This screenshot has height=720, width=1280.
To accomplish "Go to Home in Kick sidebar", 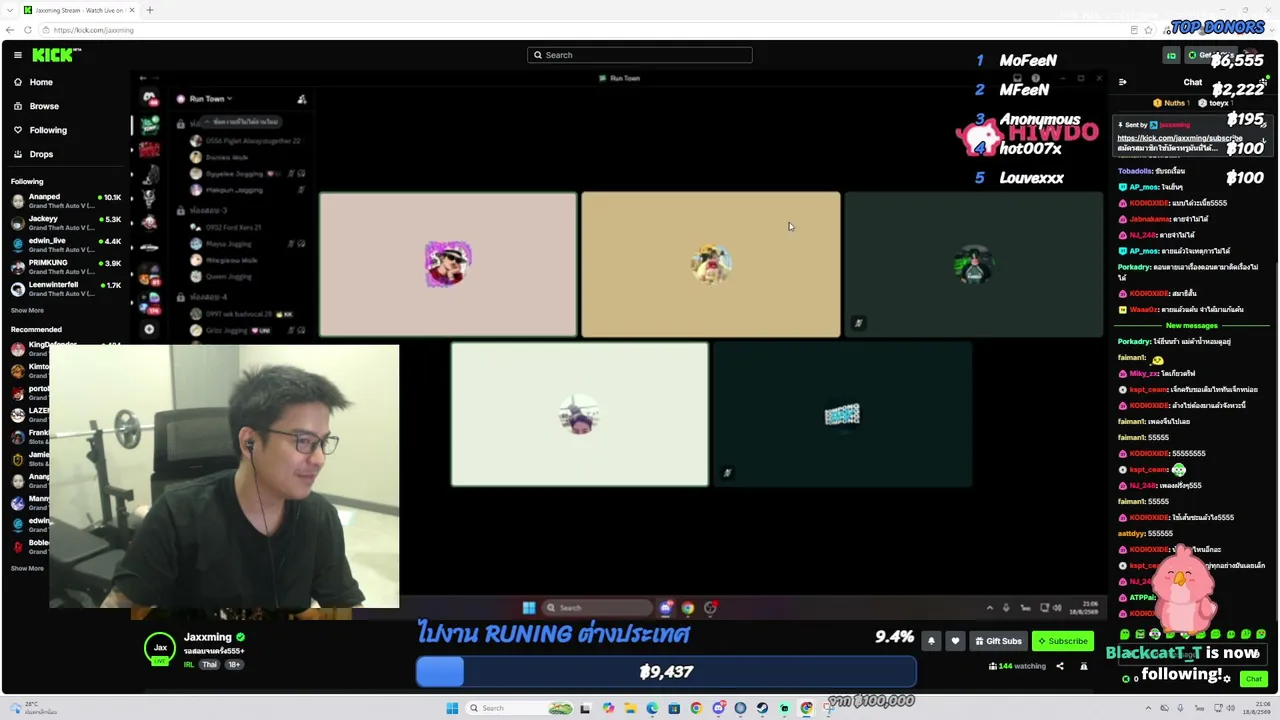I will [x=41, y=82].
